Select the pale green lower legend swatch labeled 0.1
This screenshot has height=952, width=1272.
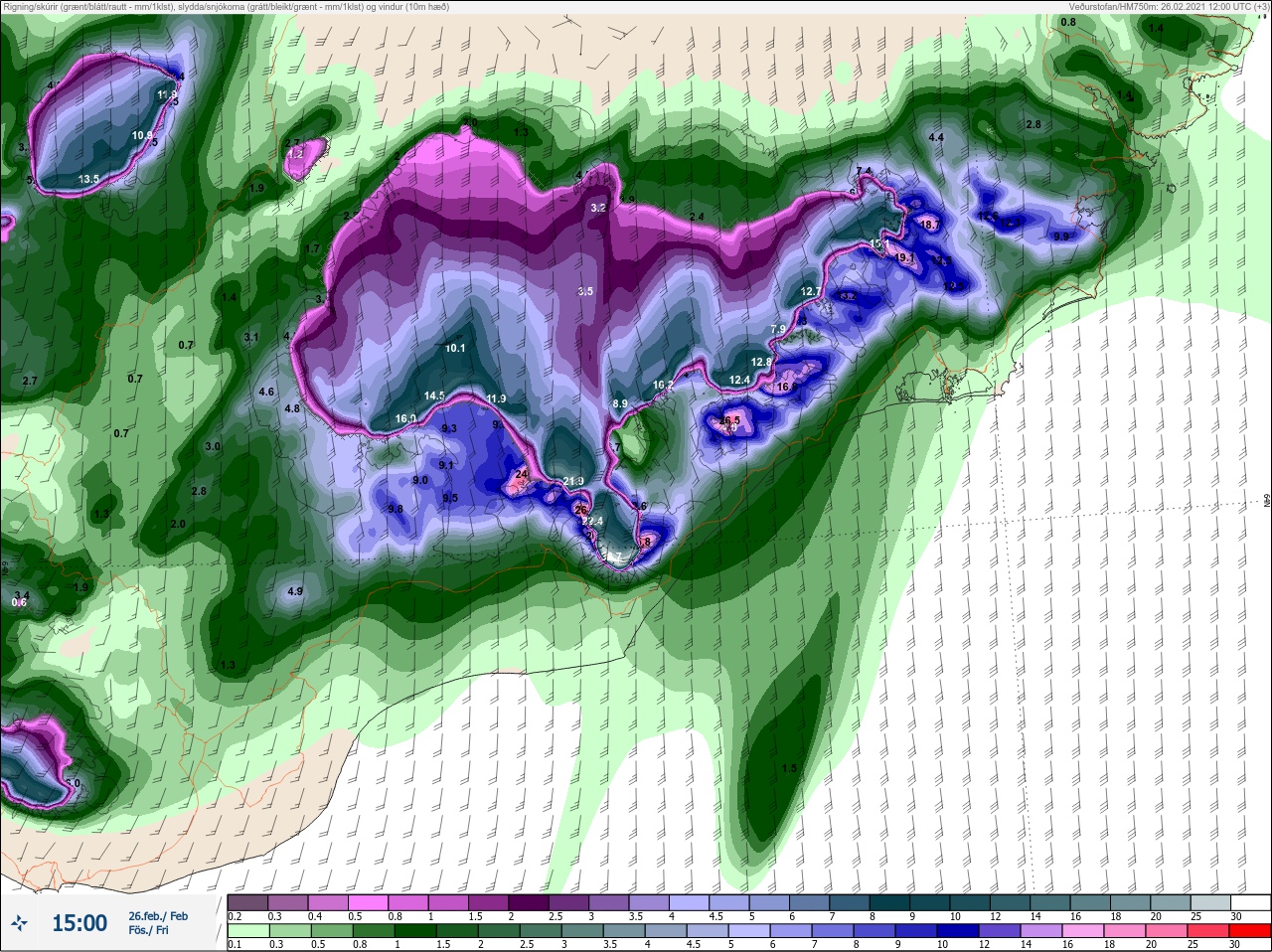246,931
